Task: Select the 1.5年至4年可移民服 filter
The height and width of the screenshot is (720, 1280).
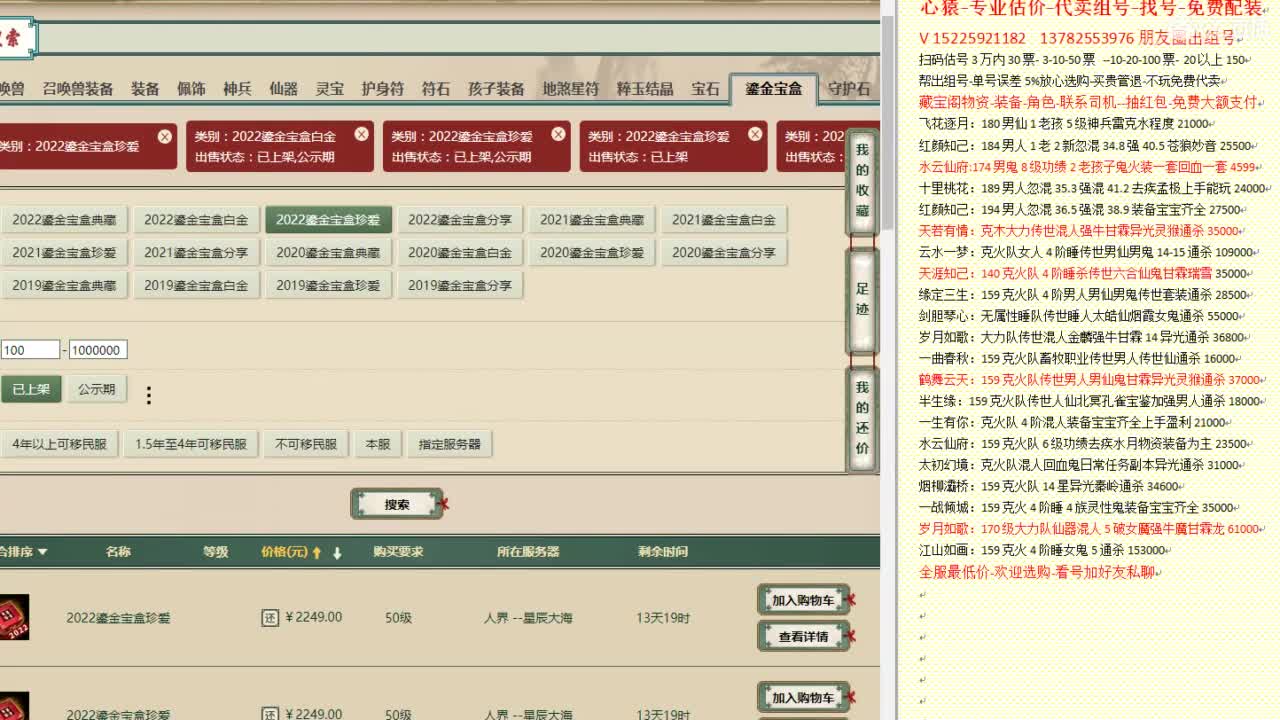Action: tap(190, 444)
